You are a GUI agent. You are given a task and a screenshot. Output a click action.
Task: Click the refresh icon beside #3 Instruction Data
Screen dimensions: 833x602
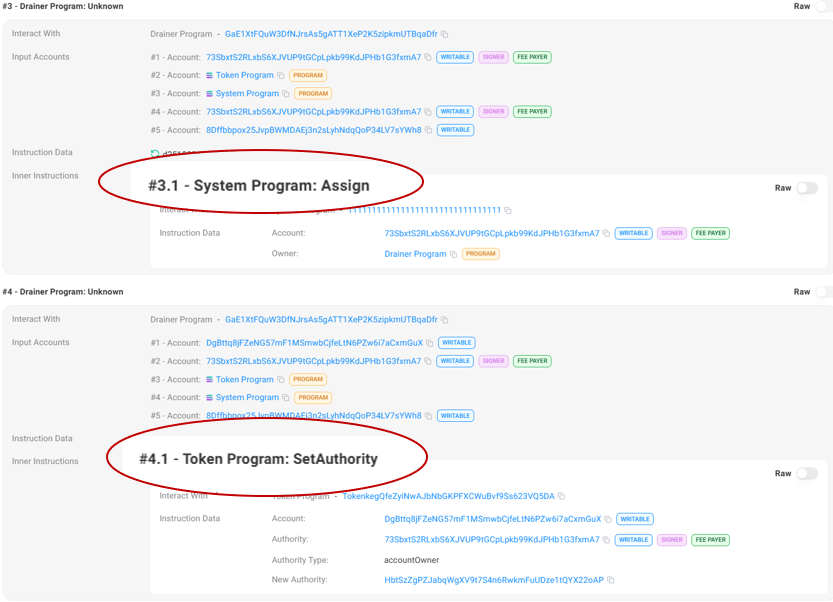(155, 154)
